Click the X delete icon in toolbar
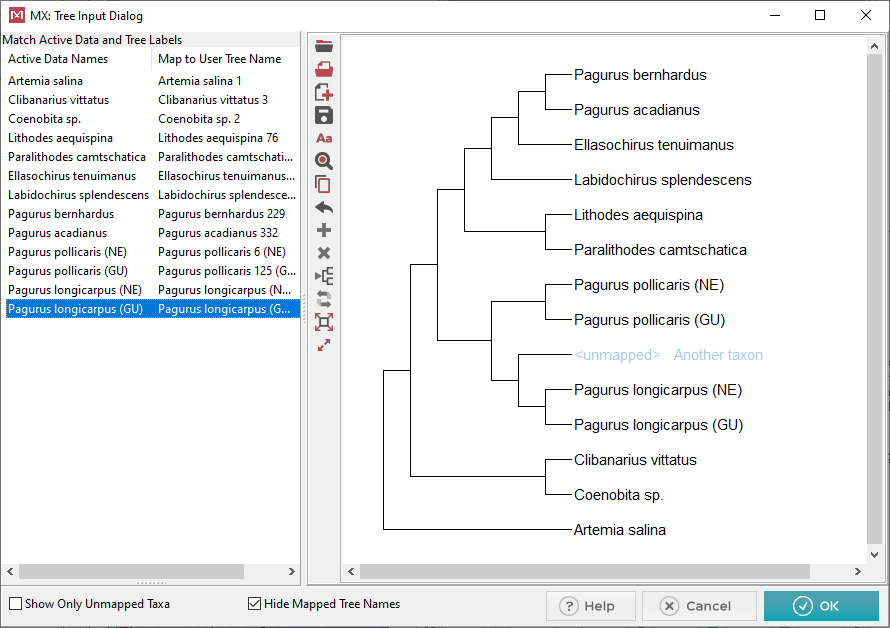Viewport: 890px width, 628px height. coord(323,253)
